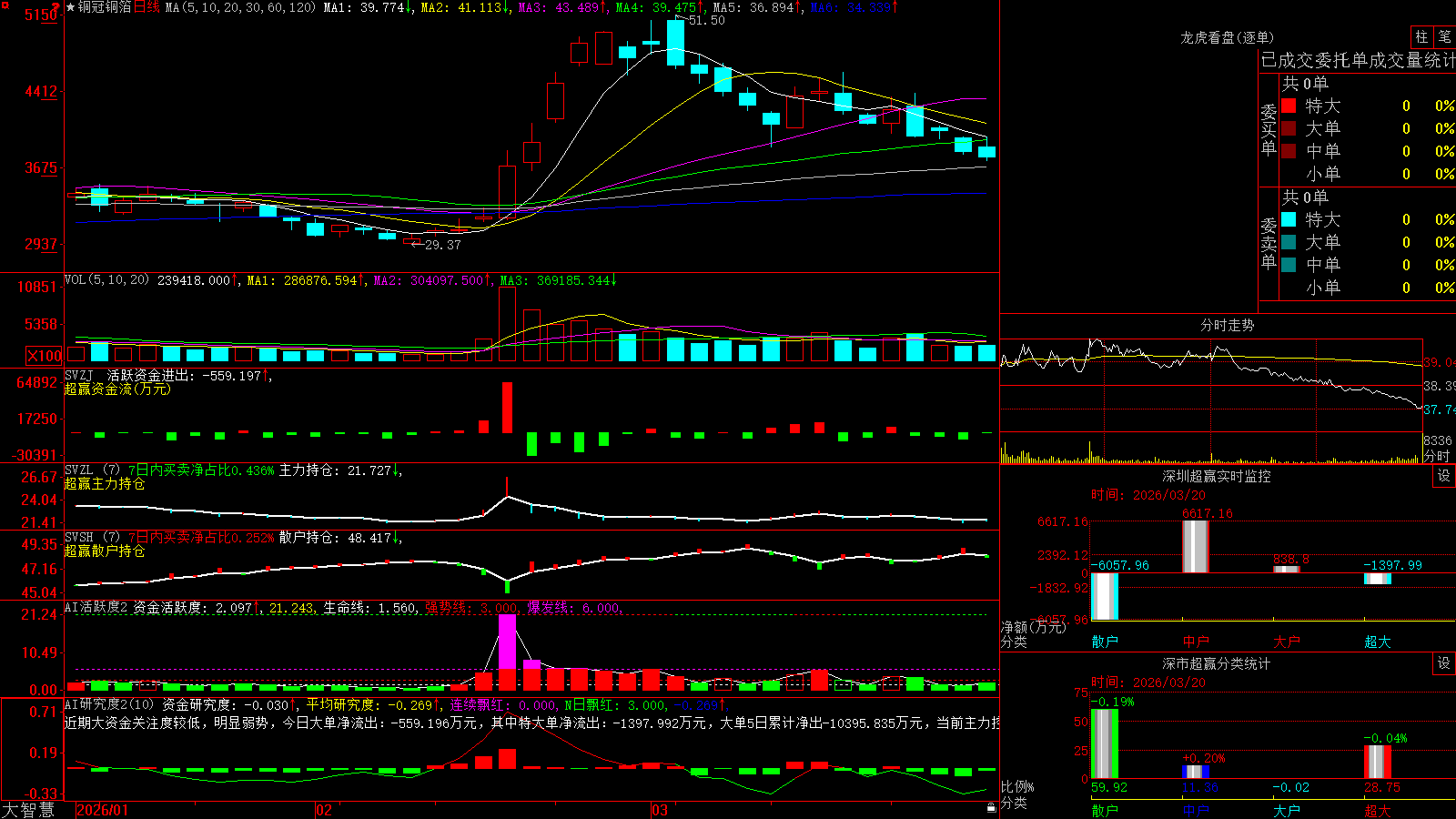The width and height of the screenshot is (1456, 819).
Task: Click the 02 month timeline marker
Action: [324, 810]
